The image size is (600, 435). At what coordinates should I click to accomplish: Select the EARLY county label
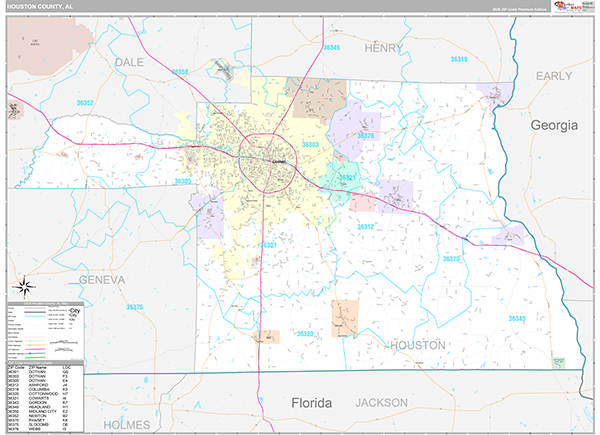pyautogui.click(x=554, y=76)
